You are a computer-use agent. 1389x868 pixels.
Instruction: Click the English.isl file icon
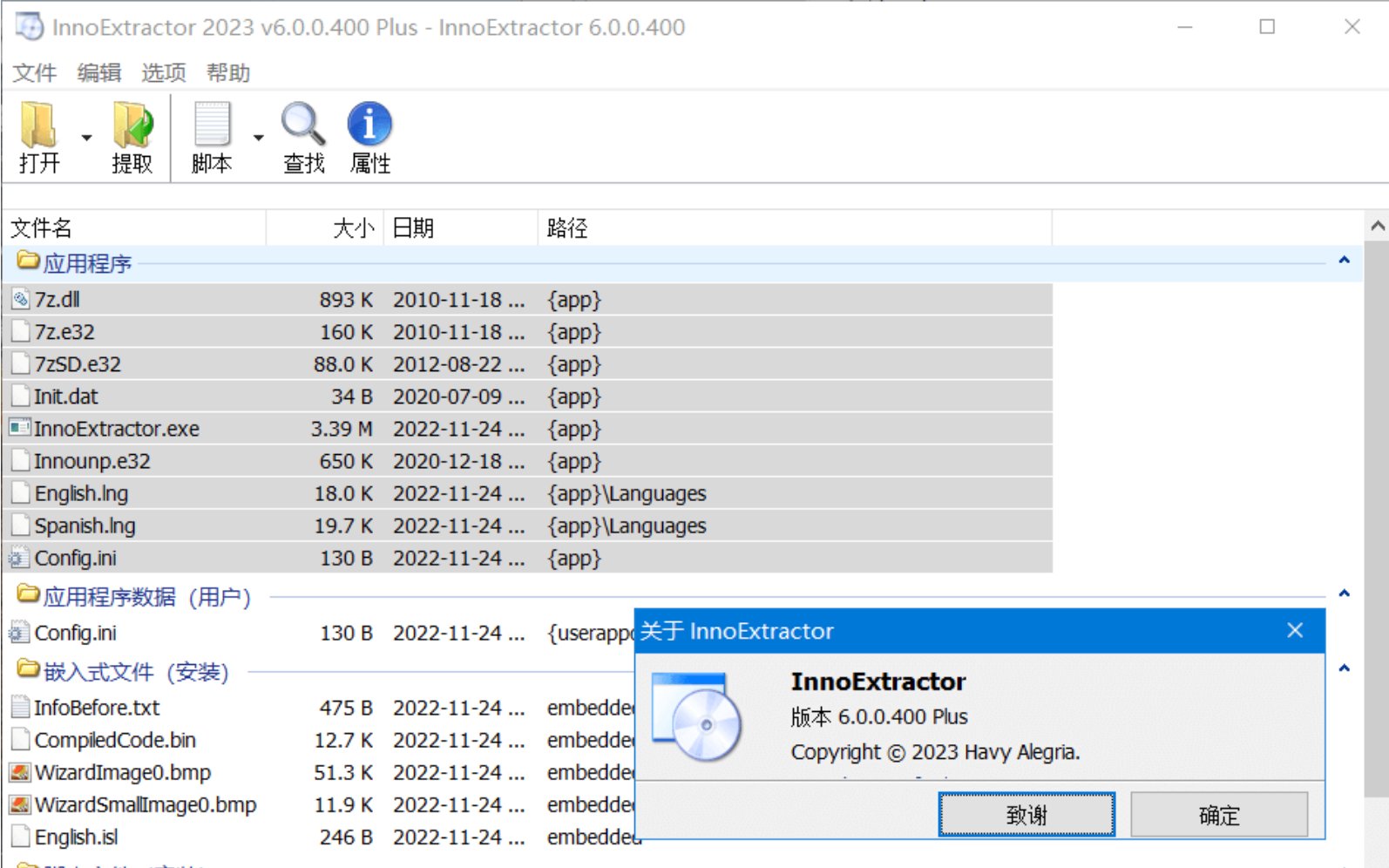[20, 837]
